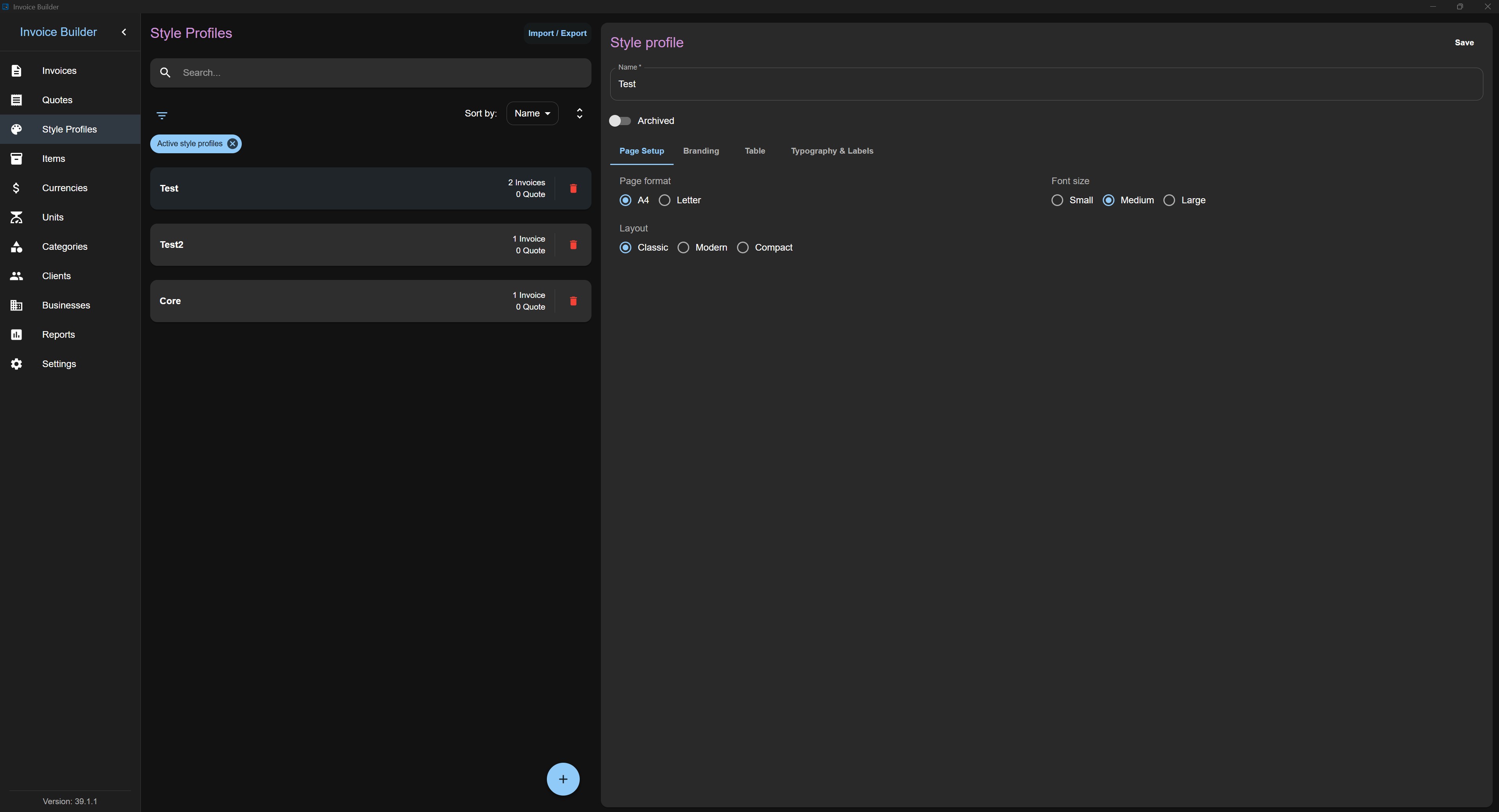
Task: Delete the Core style profile
Action: click(573, 301)
